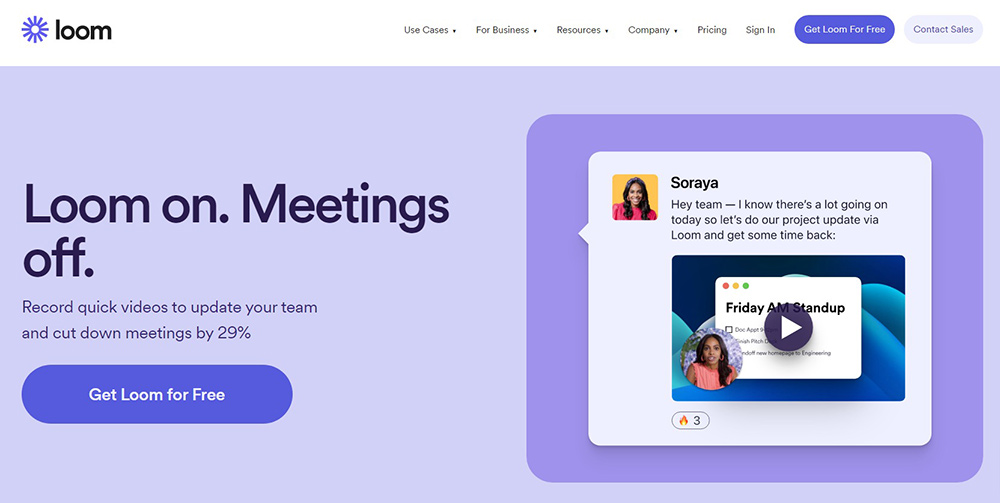Click the Sign In link
Screen dimensions: 1000x503
click(x=760, y=30)
